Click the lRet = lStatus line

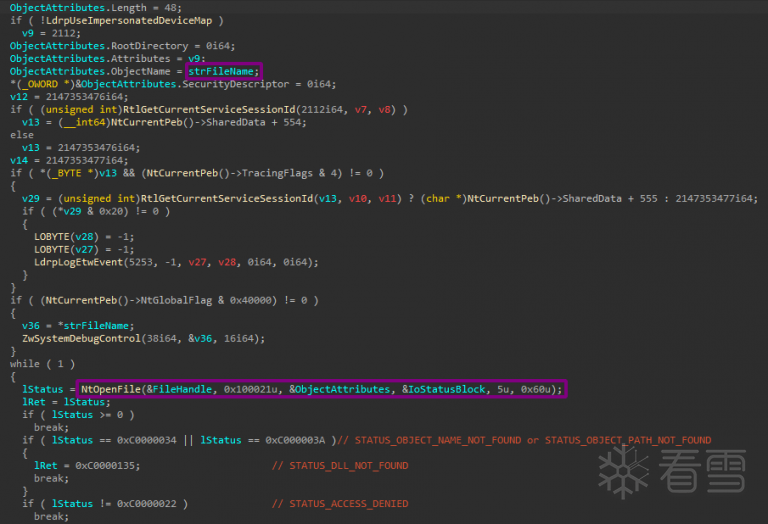pos(66,403)
